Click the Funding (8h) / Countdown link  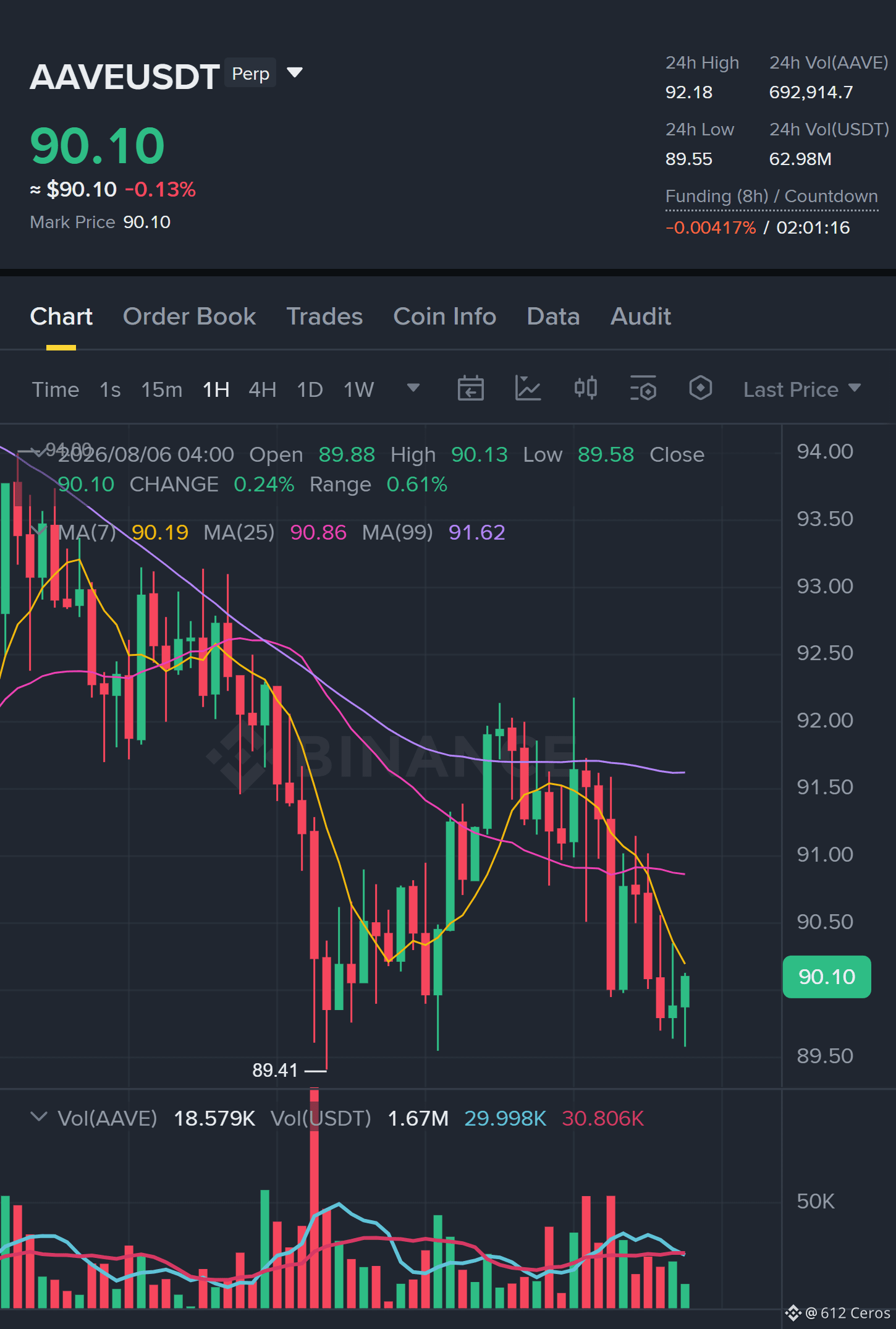pyautogui.click(x=771, y=197)
